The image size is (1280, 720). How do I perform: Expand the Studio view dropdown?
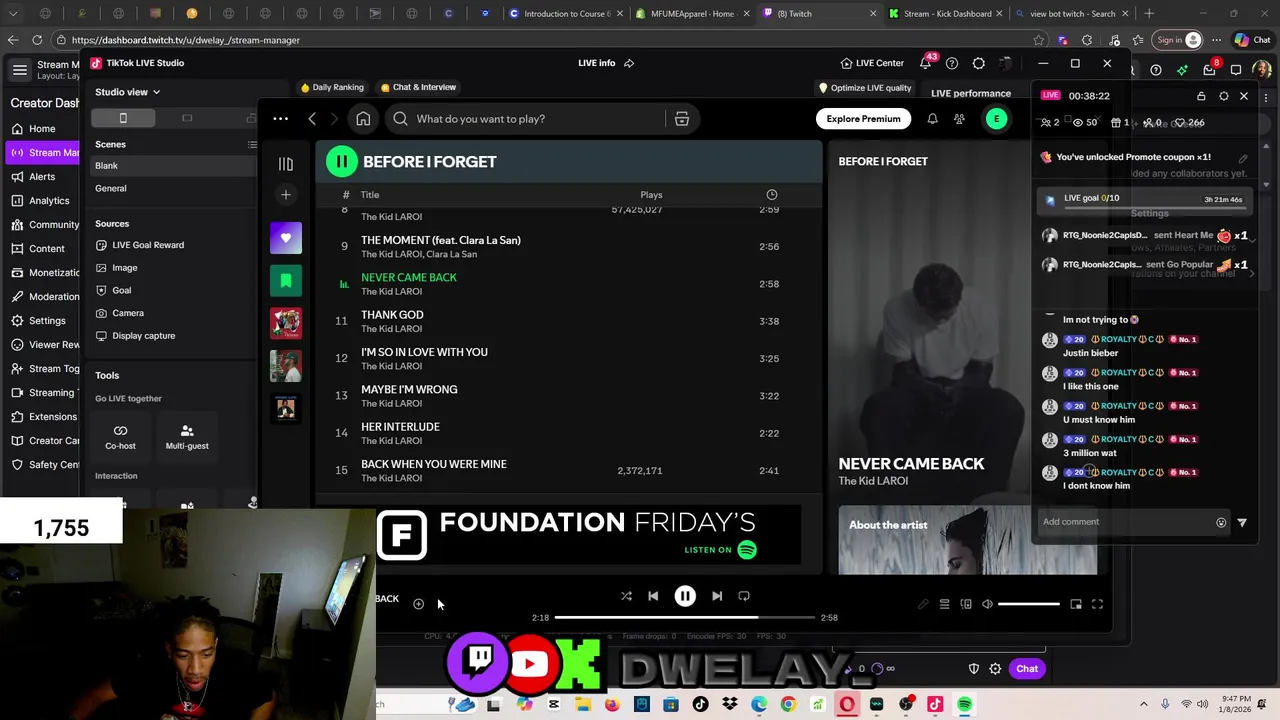[127, 92]
